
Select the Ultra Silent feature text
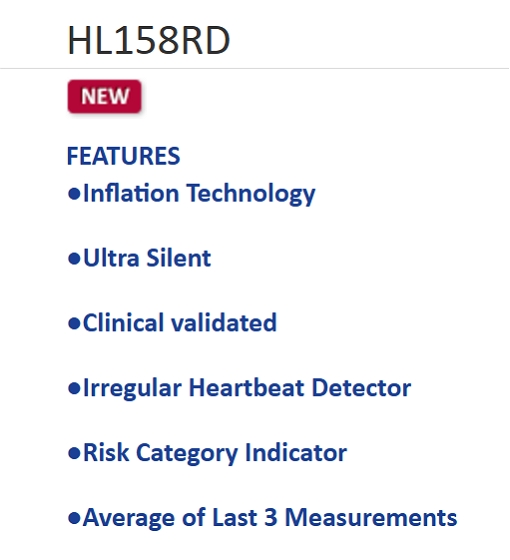pyautogui.click(x=147, y=258)
